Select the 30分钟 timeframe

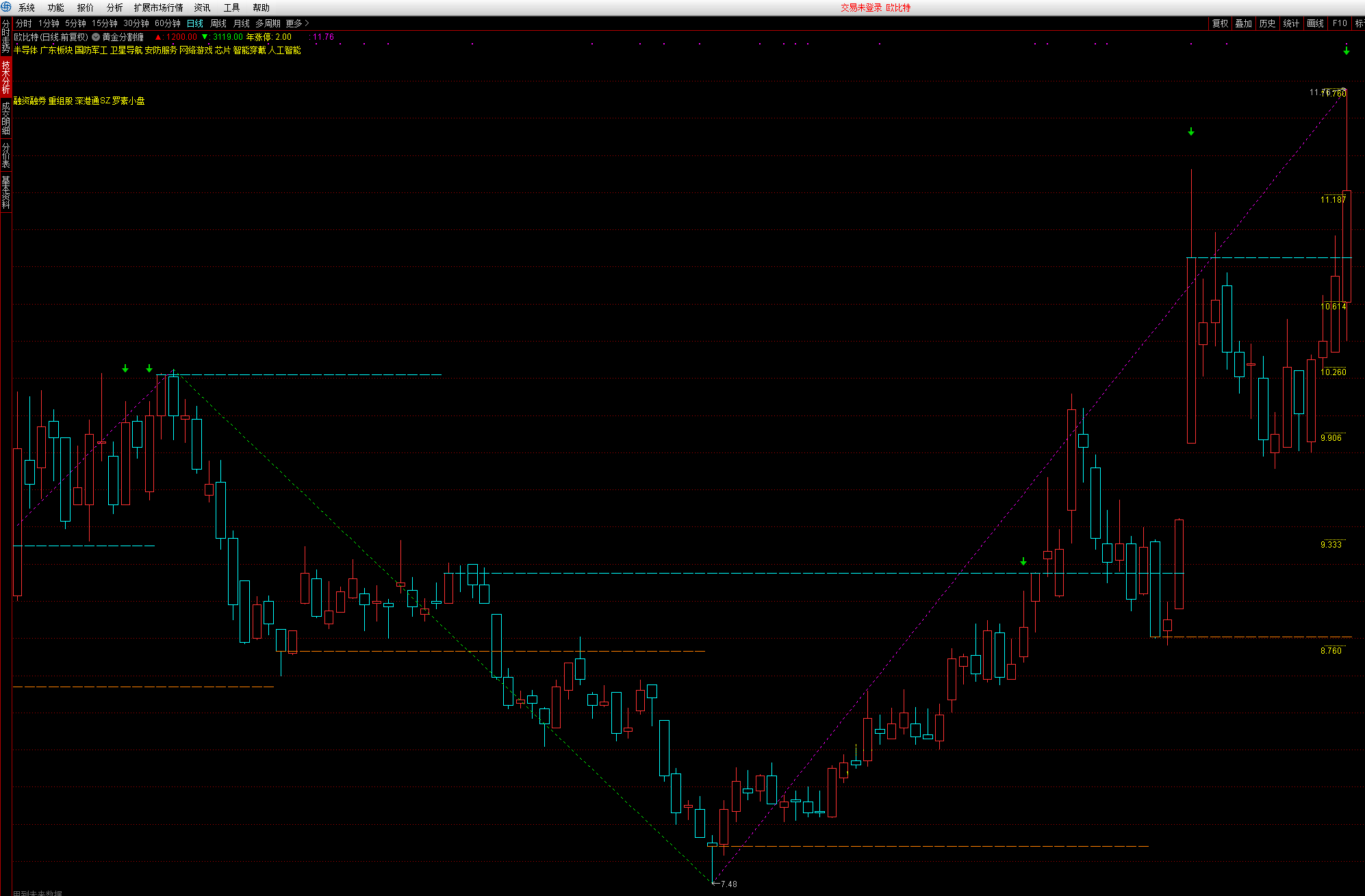tap(136, 23)
